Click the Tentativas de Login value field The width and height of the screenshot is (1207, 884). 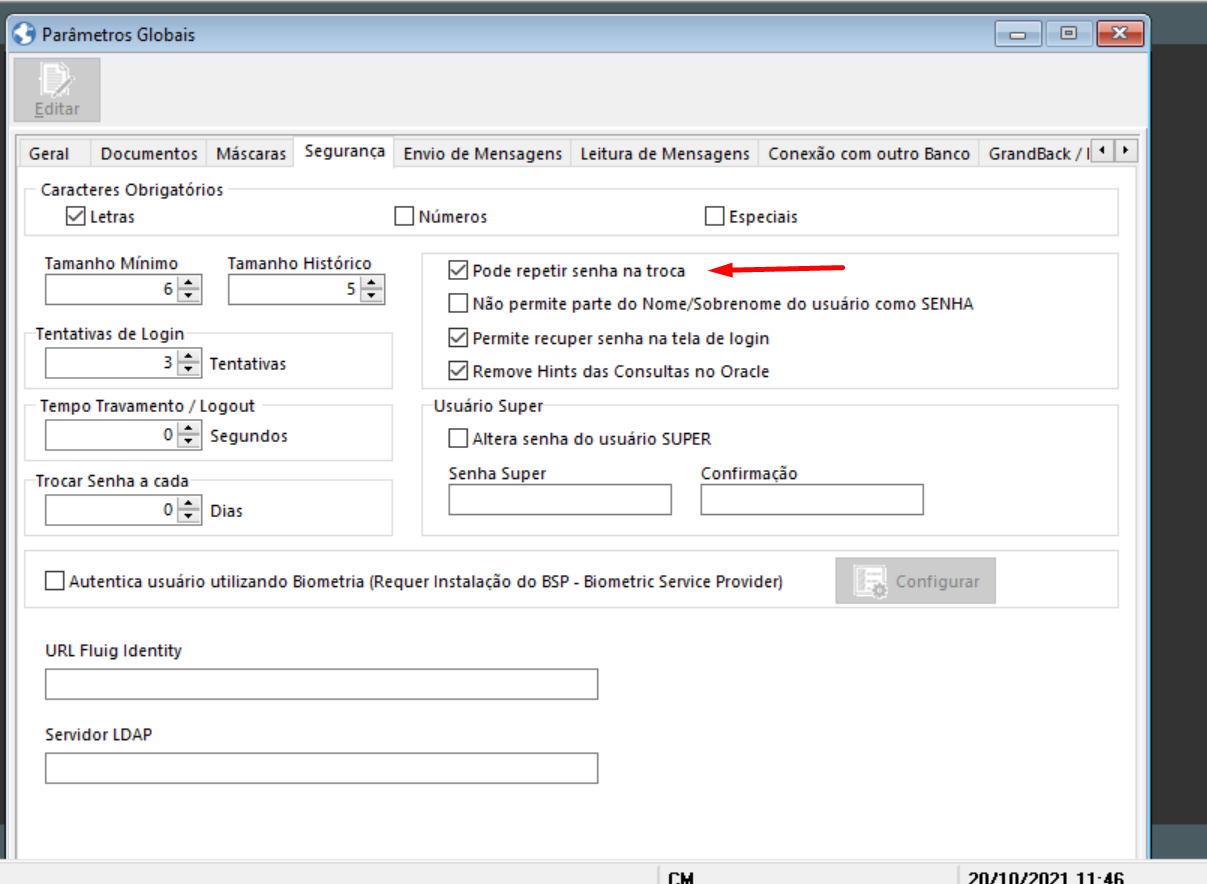tap(112, 363)
